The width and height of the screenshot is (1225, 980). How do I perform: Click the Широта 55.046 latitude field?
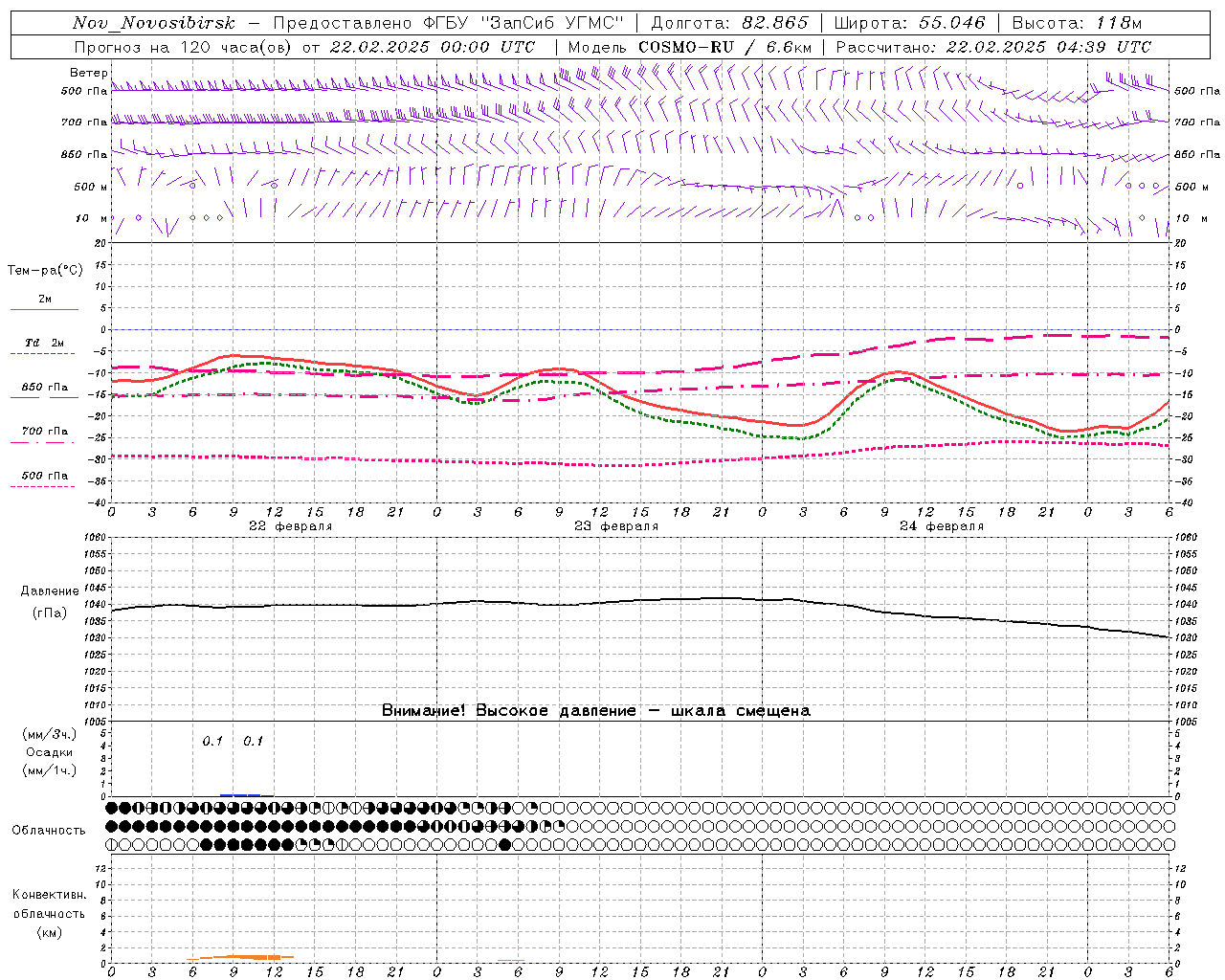point(909,23)
